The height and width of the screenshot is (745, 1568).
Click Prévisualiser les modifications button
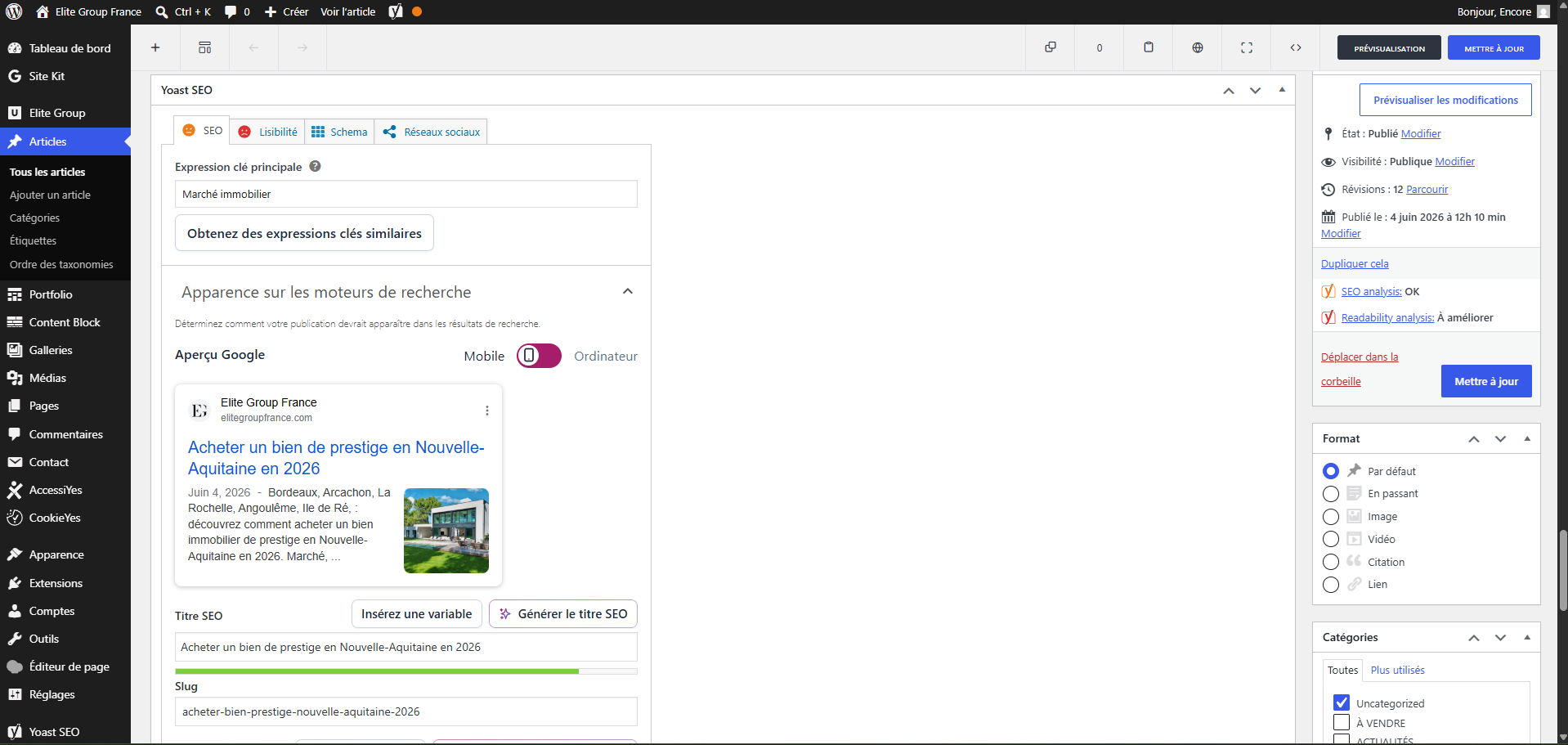click(x=1445, y=100)
